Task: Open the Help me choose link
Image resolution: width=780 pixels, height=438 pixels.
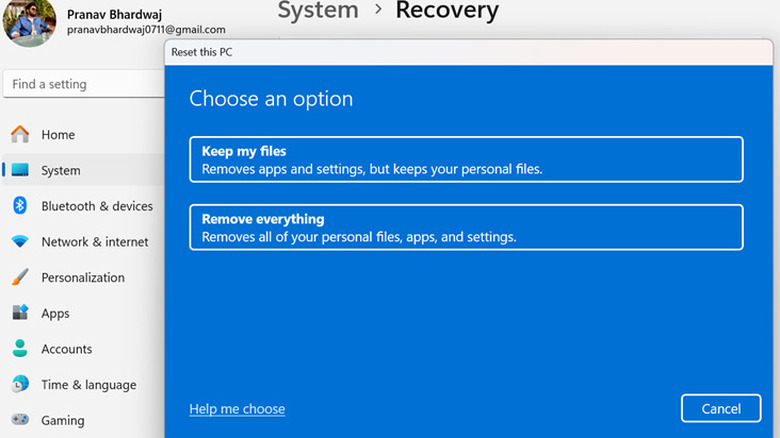Action: (237, 409)
